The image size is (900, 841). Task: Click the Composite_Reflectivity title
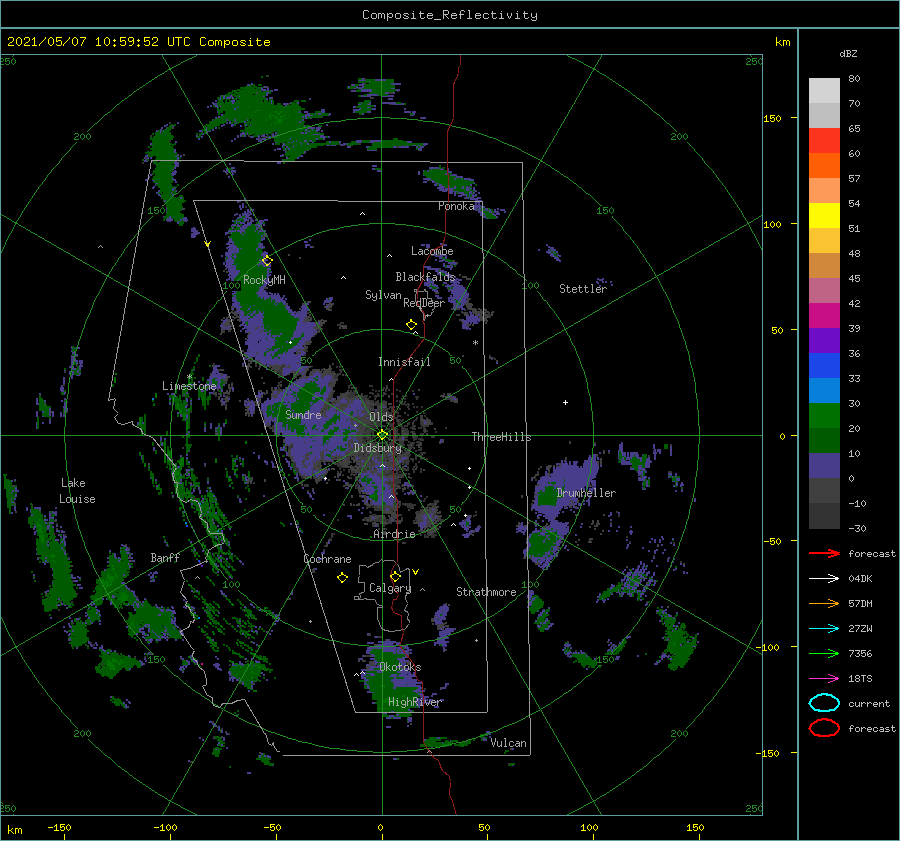click(450, 15)
